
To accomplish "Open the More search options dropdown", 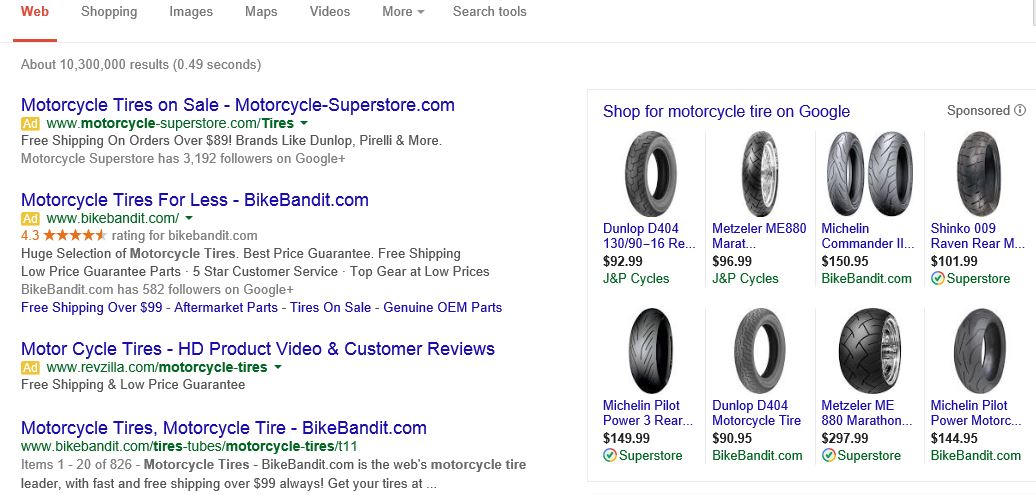I will [402, 12].
